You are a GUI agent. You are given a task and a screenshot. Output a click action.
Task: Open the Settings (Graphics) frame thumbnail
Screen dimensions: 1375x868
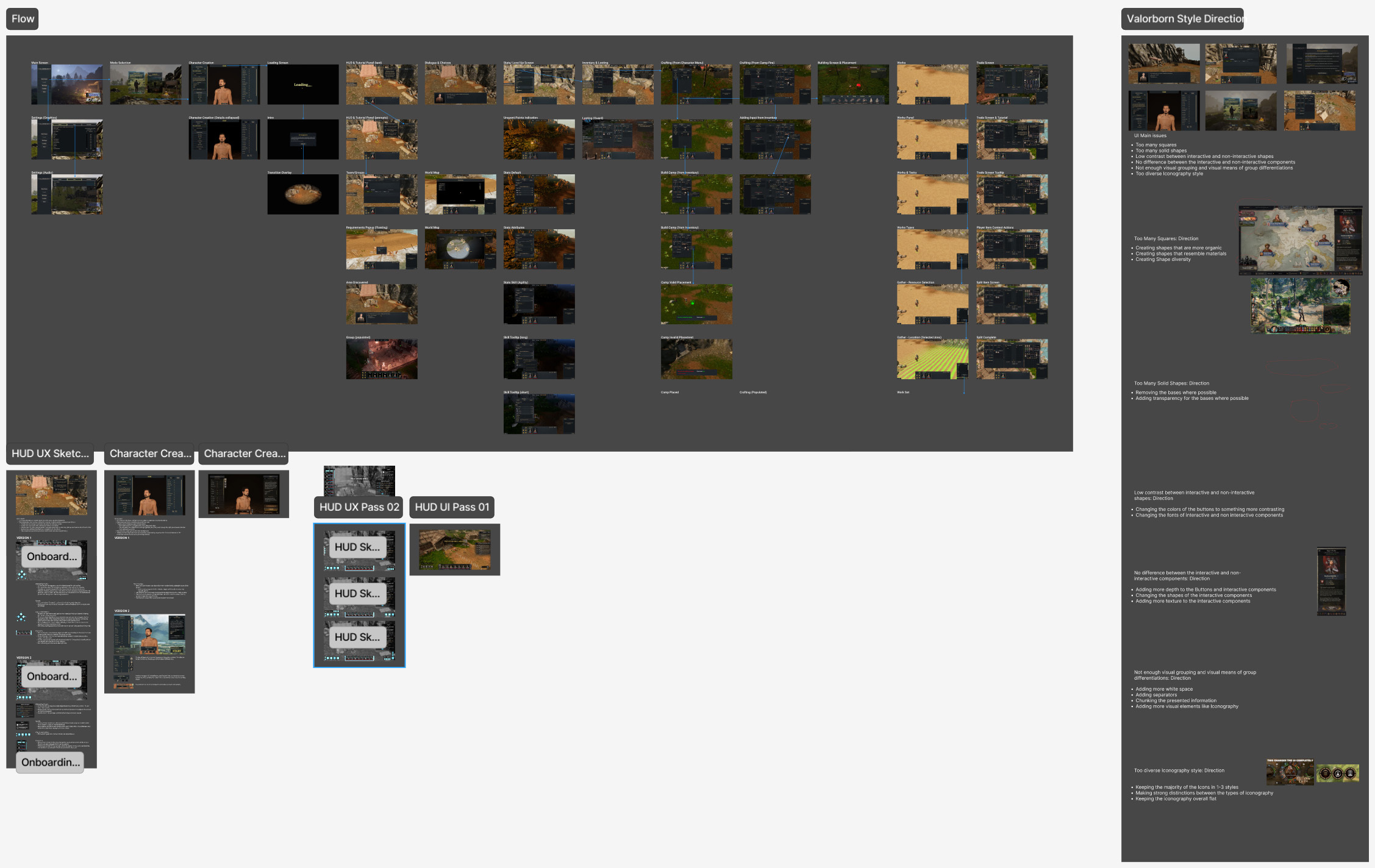pyautogui.click(x=67, y=140)
